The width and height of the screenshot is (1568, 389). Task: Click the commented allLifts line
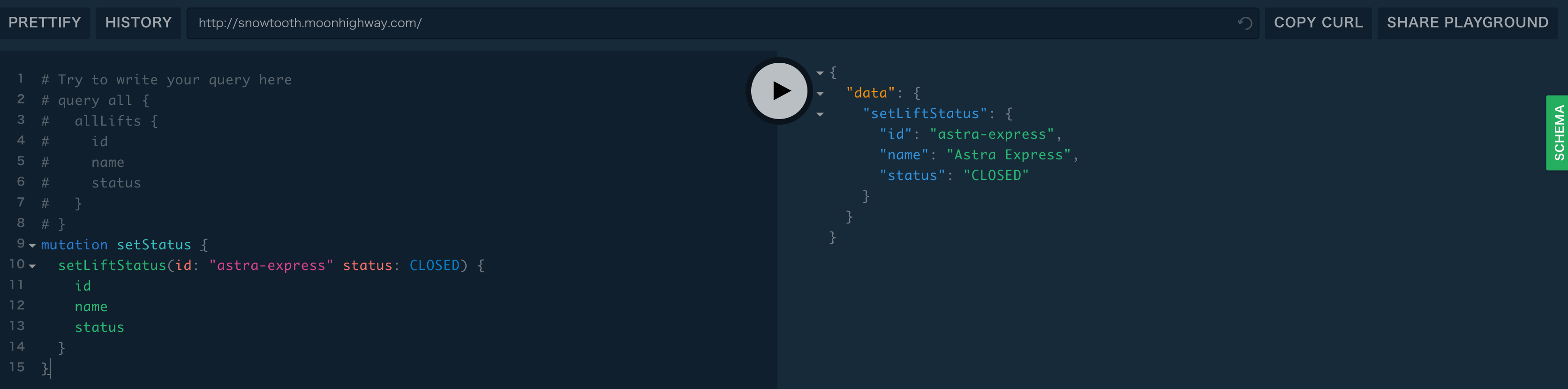coord(100,121)
